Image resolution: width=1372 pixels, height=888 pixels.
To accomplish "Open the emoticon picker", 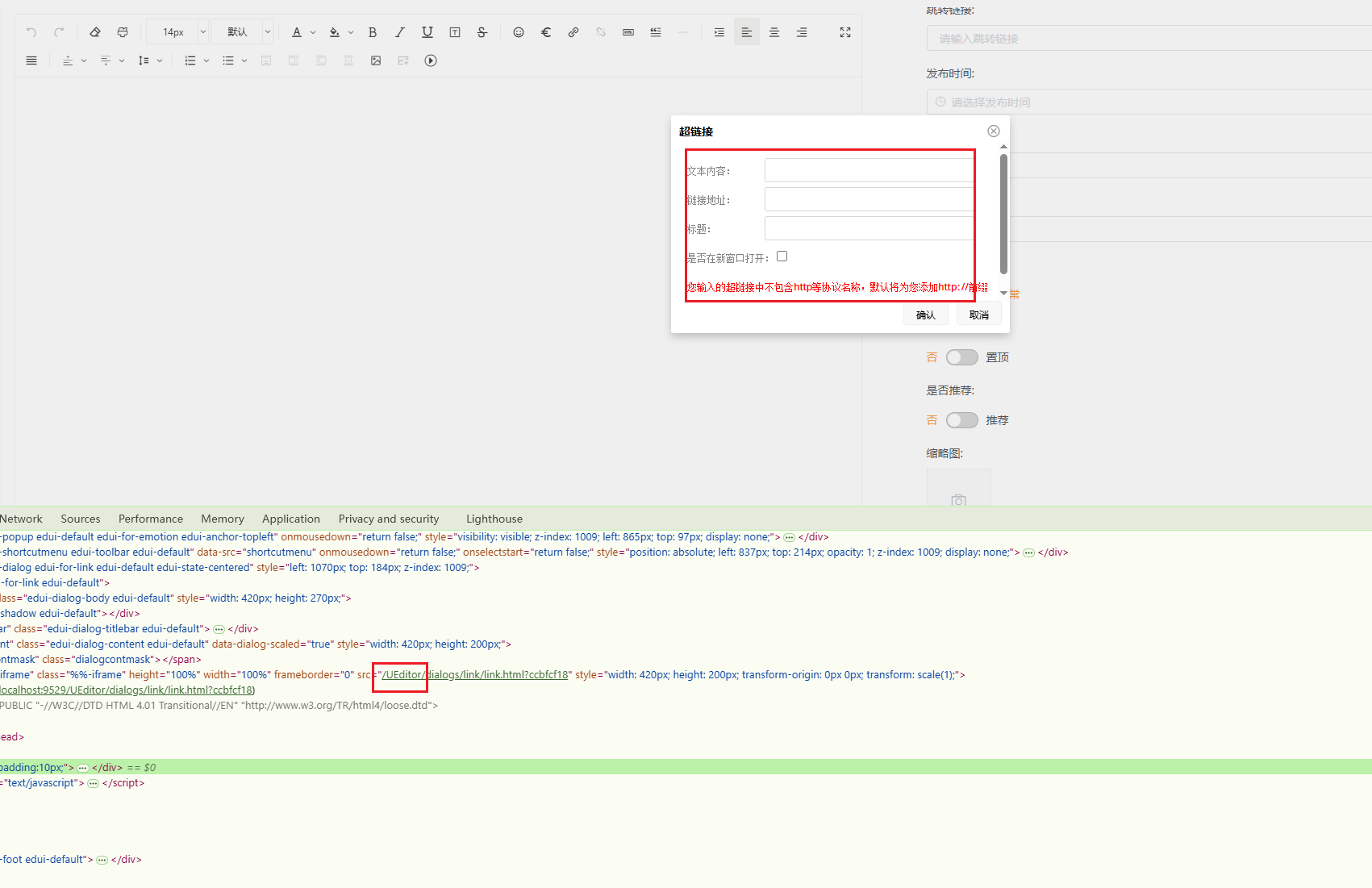I will tap(519, 32).
